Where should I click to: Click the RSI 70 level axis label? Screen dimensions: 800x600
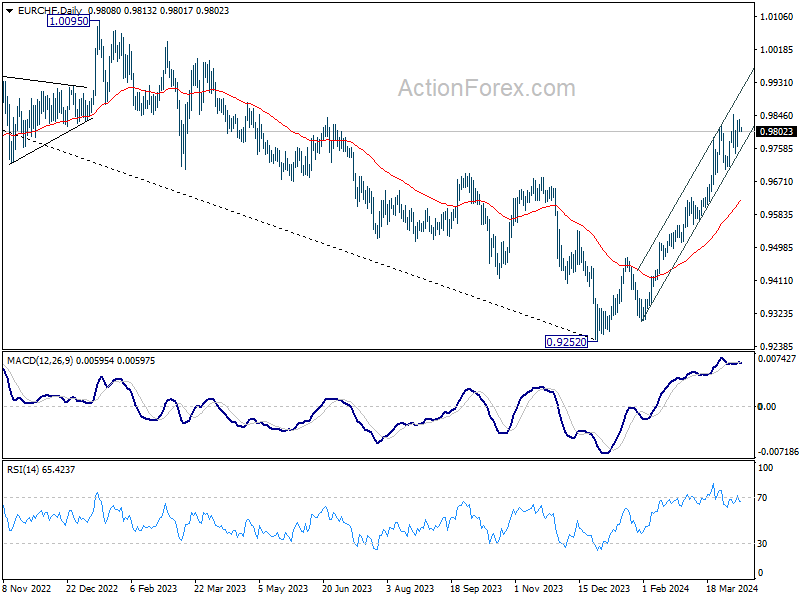pyautogui.click(x=762, y=497)
